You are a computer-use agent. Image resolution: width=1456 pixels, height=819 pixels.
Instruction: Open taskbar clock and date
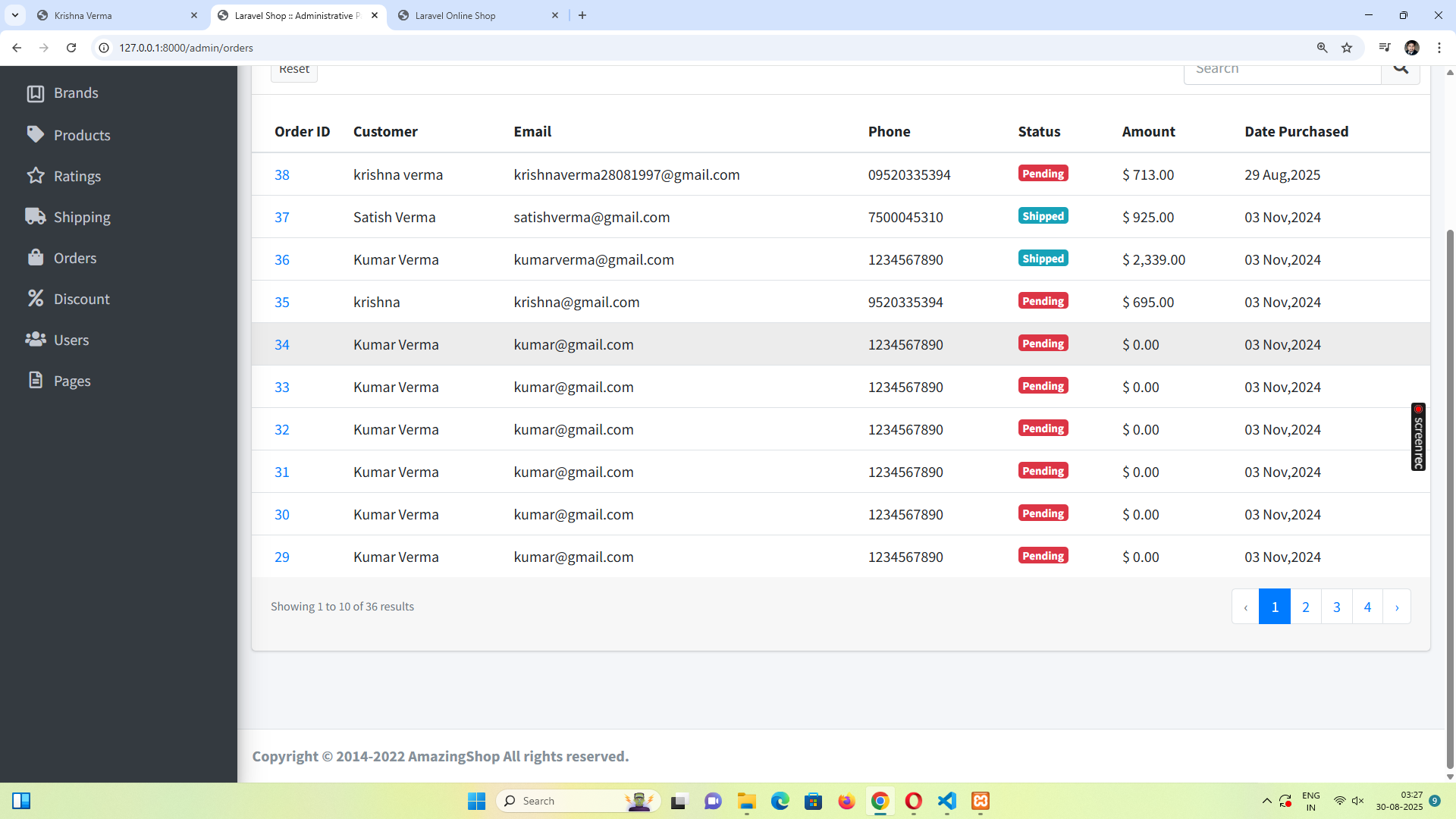1399,801
